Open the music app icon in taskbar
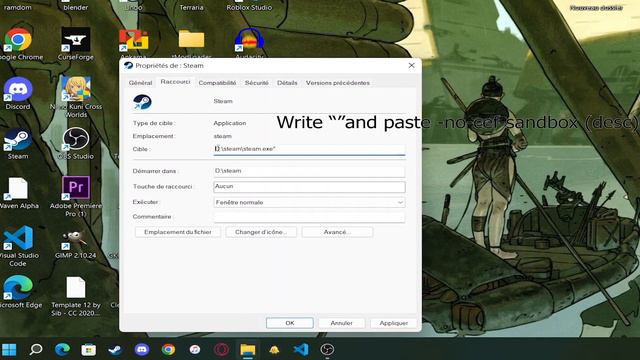Screen dimensions: 640x360 click(195, 350)
